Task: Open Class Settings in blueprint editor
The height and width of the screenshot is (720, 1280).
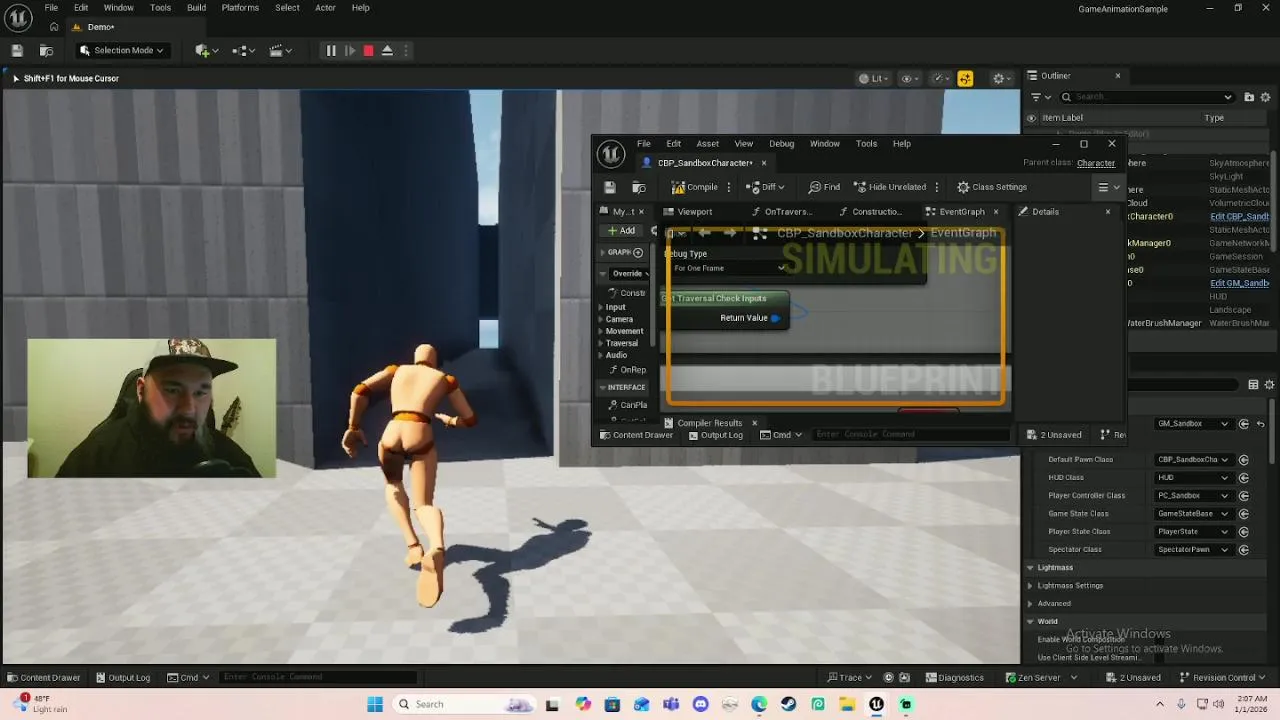Action: coord(992,187)
